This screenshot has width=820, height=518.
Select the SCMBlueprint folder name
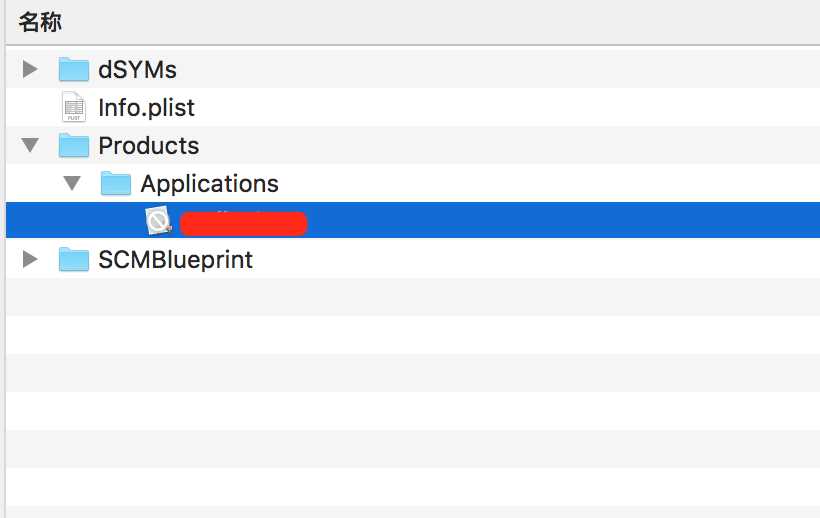176,259
